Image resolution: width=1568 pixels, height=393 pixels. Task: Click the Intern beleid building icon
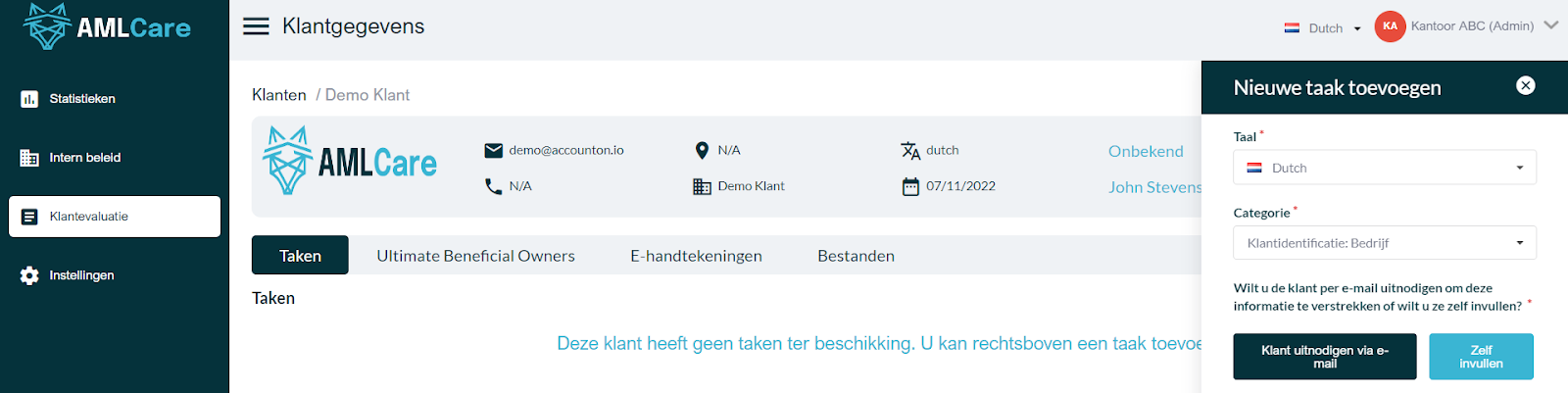pos(29,158)
